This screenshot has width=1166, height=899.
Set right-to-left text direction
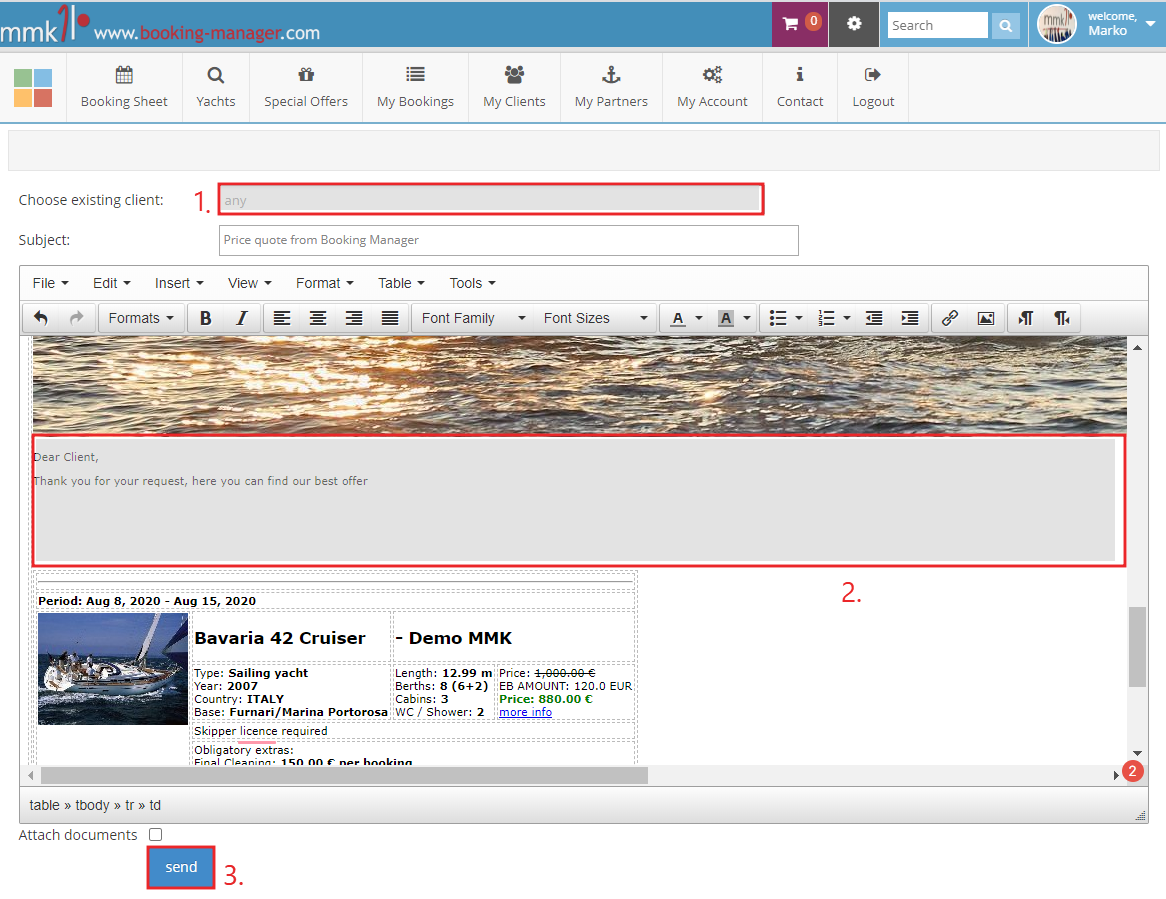(1061, 318)
